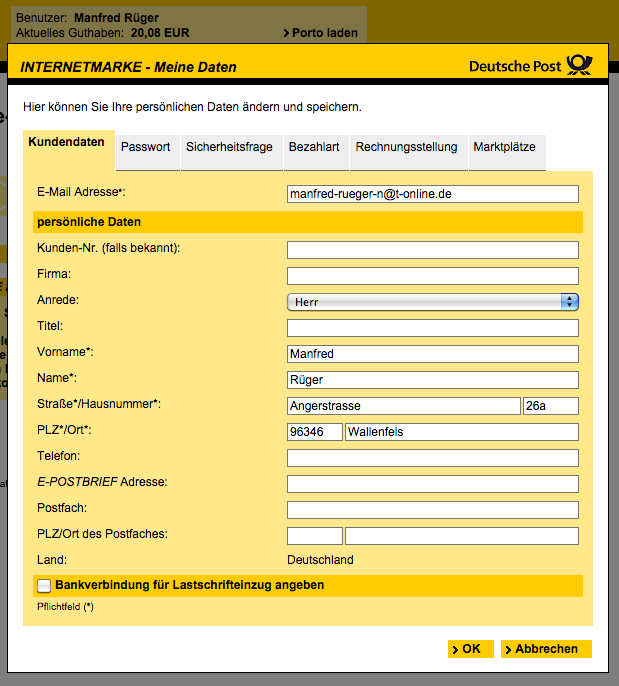Open the Sicherheitsfrage tab

click(x=229, y=147)
